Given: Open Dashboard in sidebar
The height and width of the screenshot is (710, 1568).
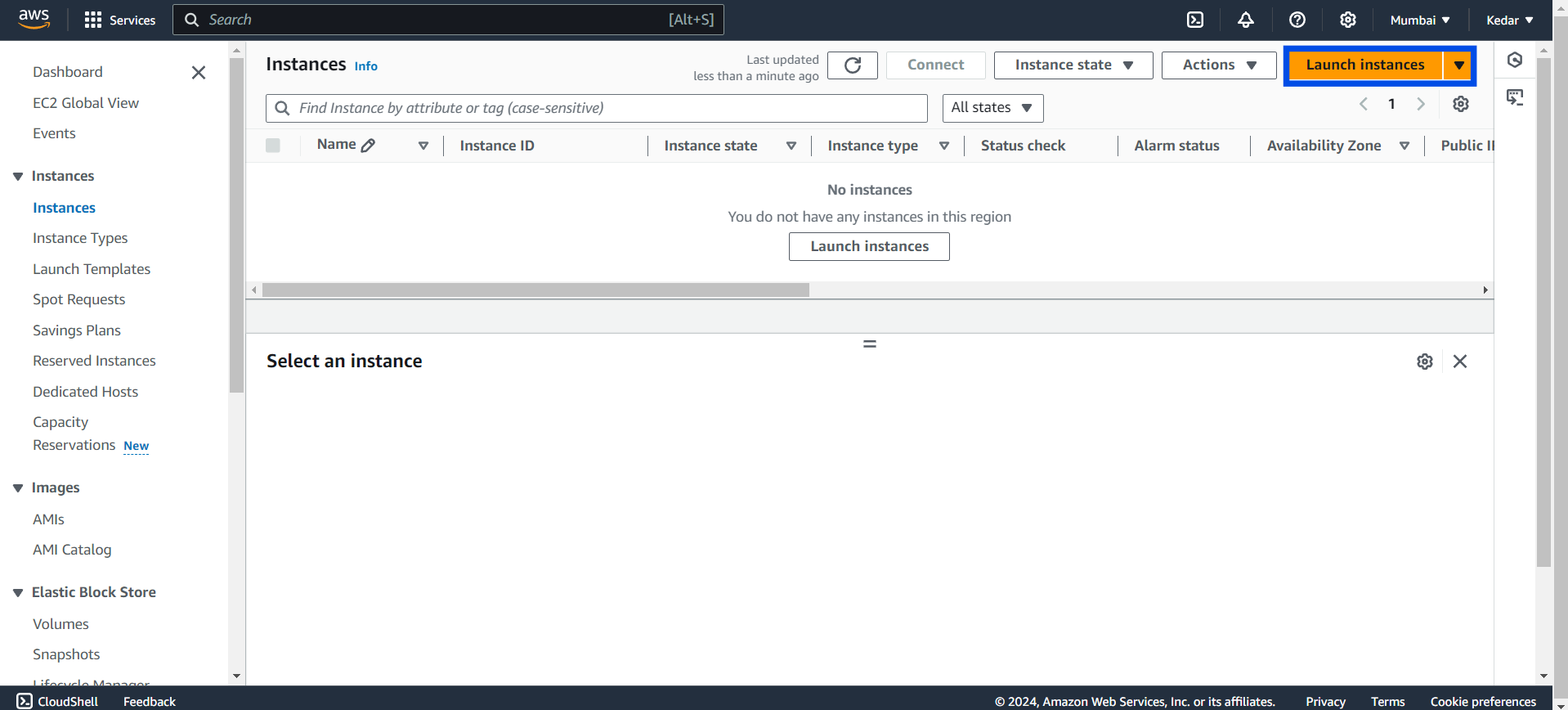Looking at the screenshot, I should click(x=68, y=72).
